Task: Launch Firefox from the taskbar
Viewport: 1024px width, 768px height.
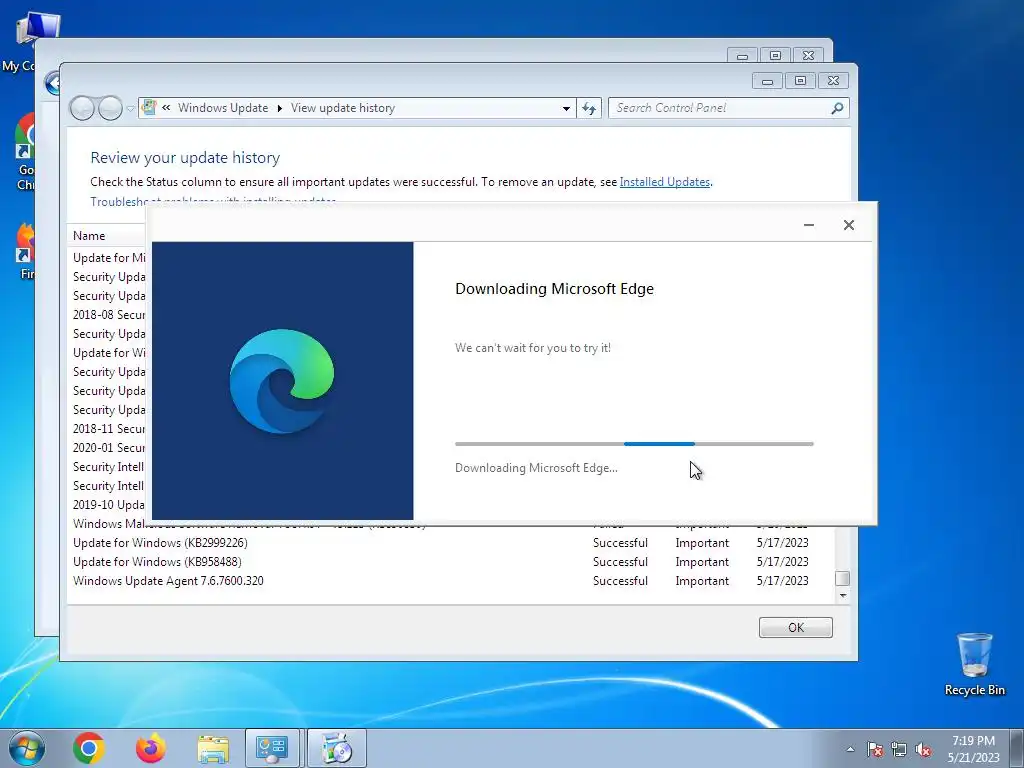Action: point(151,748)
